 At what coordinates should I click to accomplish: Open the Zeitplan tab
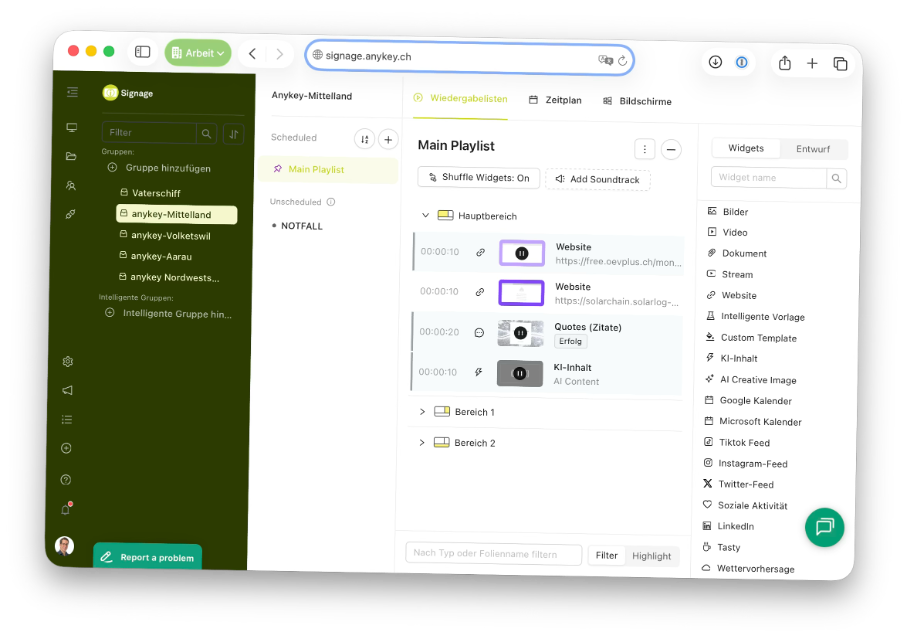tap(555, 100)
